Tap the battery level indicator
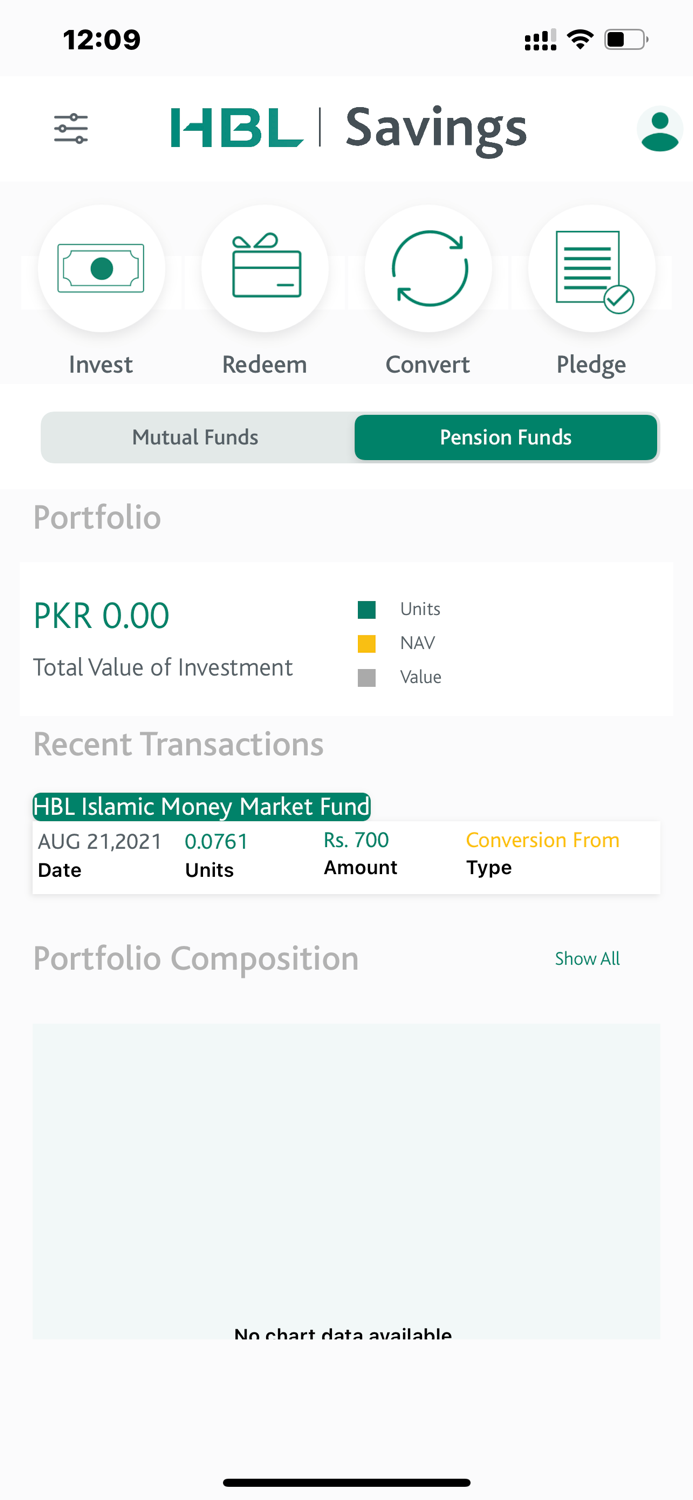The height and width of the screenshot is (1500, 693). tap(625, 38)
